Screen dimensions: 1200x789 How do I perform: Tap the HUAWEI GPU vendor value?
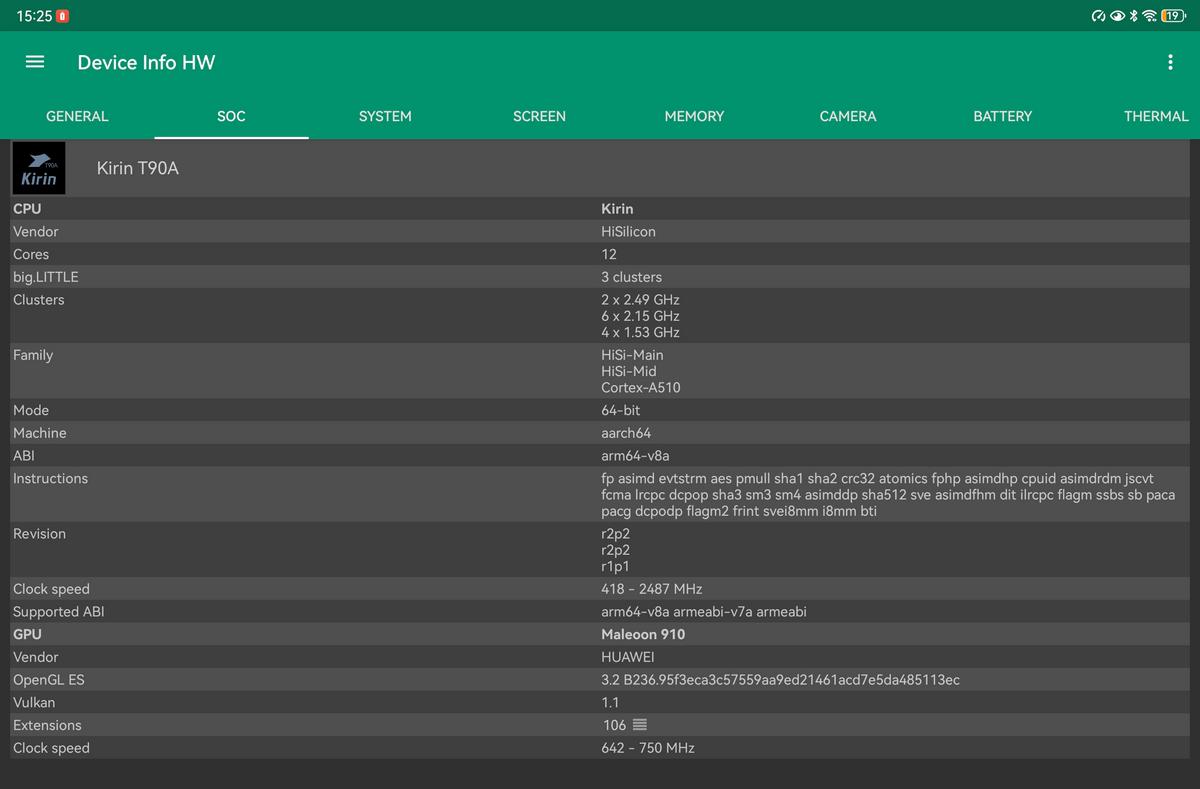[x=628, y=657]
